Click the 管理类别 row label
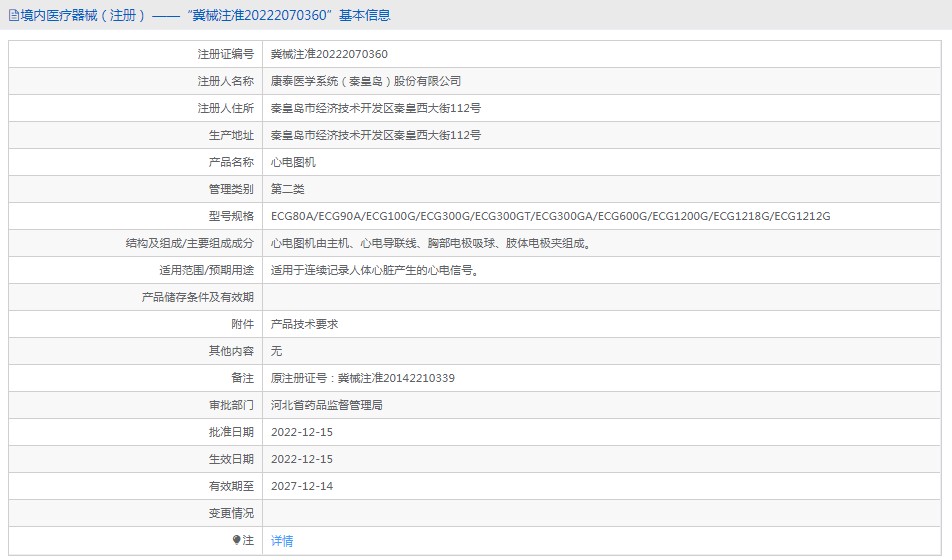This screenshot has height=560, width=952. pos(231,189)
